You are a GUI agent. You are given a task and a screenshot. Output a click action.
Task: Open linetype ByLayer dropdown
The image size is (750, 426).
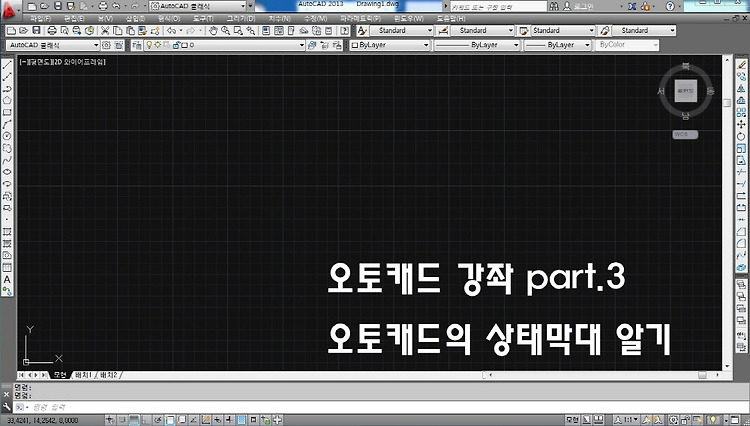click(477, 45)
